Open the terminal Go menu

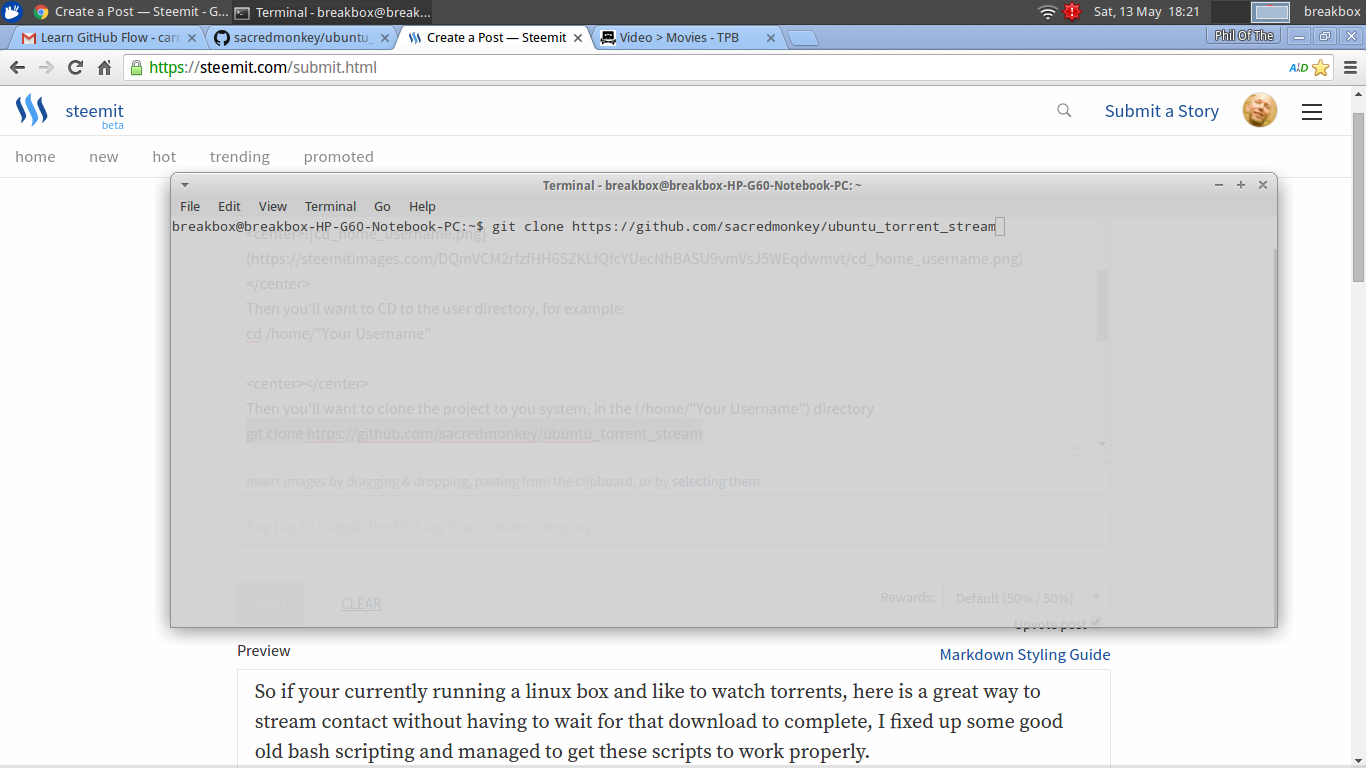[382, 206]
